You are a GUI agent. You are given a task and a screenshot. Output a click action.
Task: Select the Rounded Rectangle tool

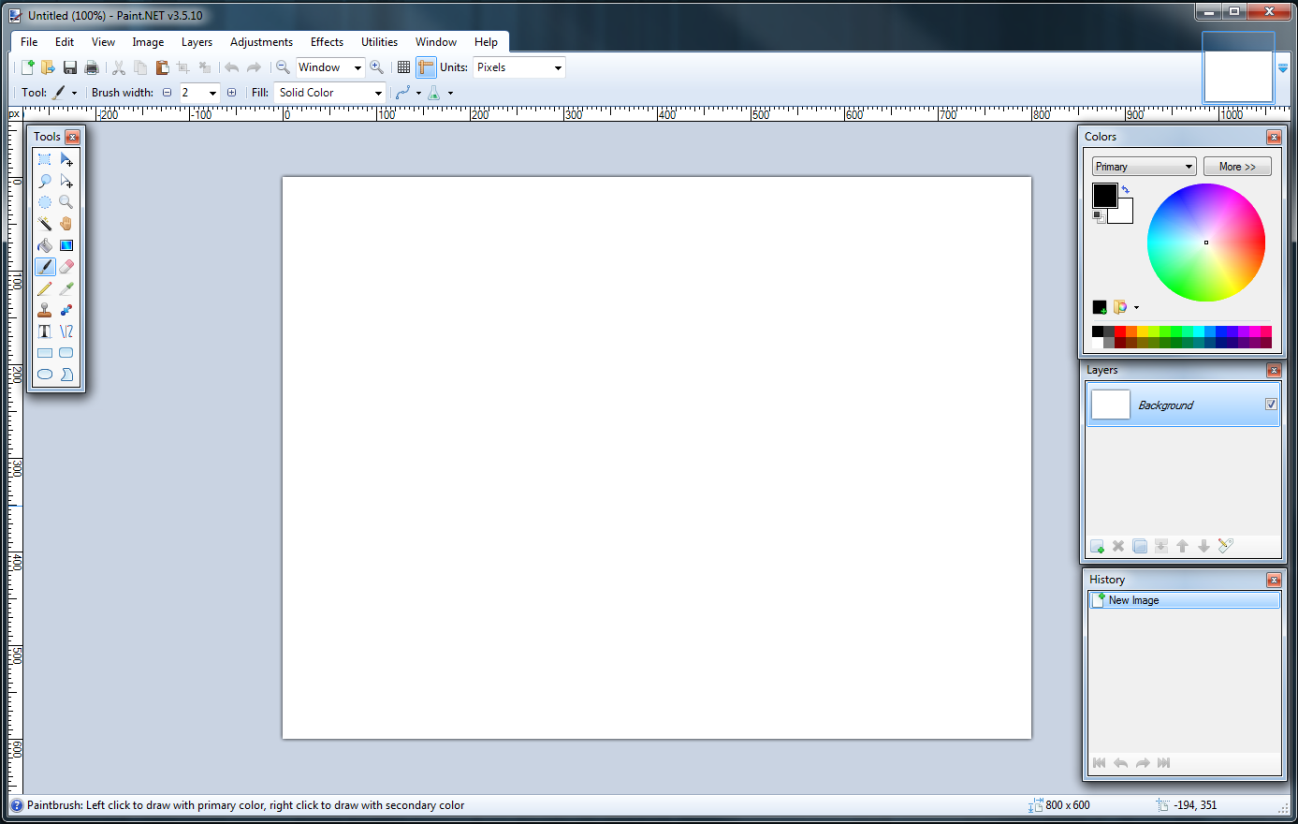click(66, 353)
